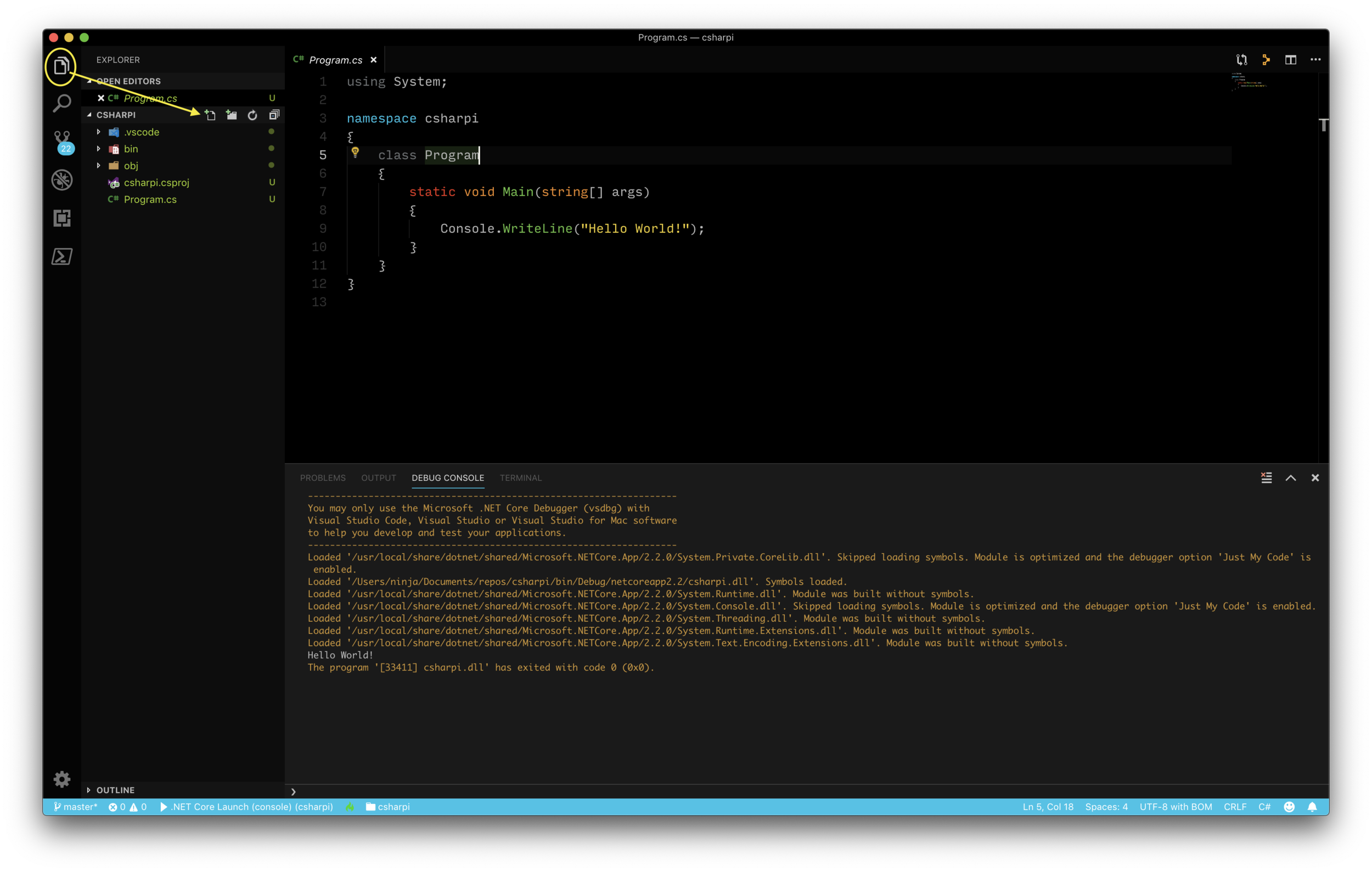This screenshot has width=1372, height=872.
Task: Clear the debug console output
Action: 1266,477
